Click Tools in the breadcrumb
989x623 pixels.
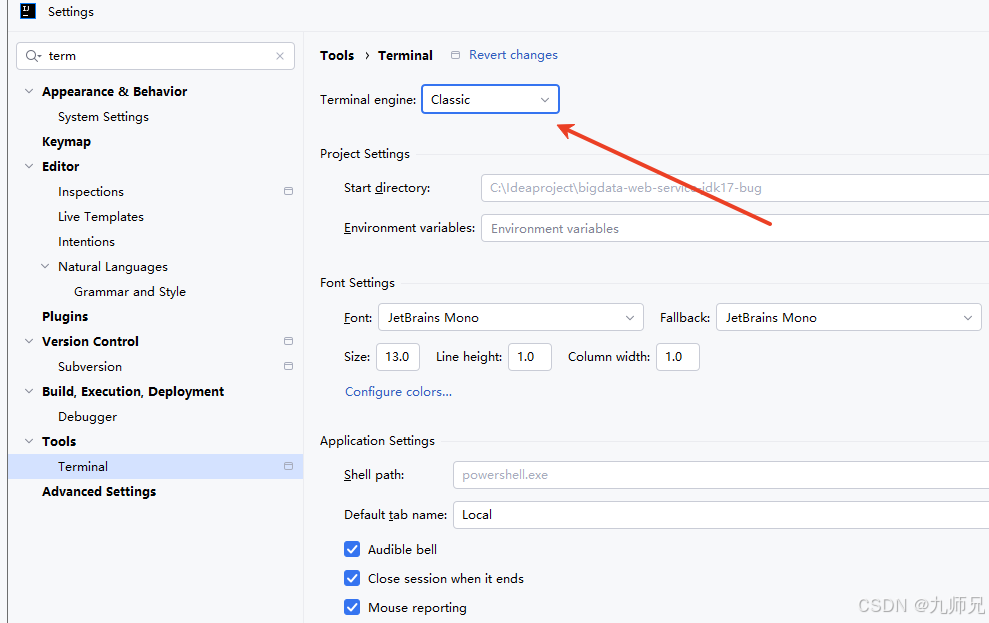(337, 55)
